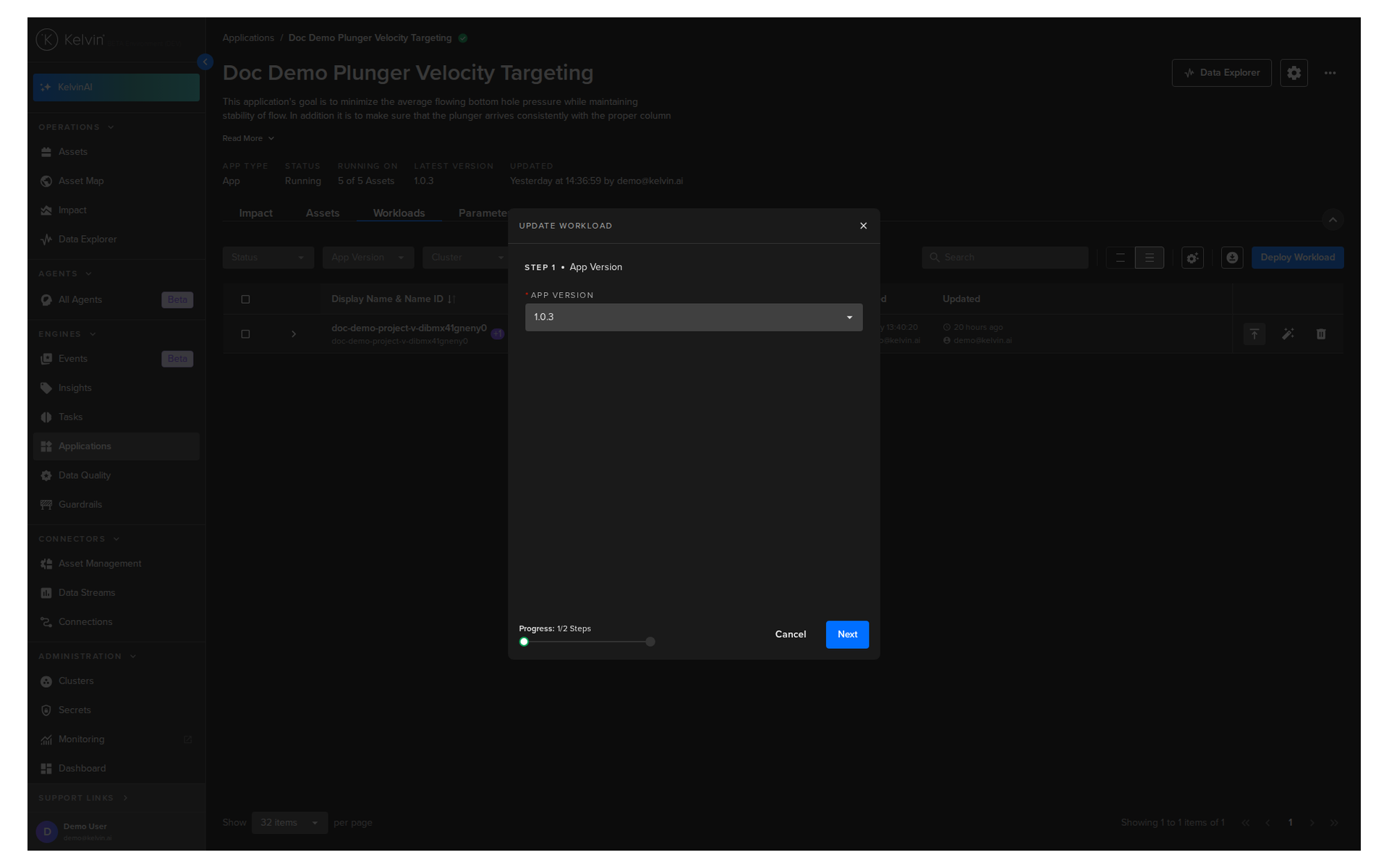Open Data Quality in the sidebar
The width and height of the screenshot is (1389, 868).
click(116, 475)
